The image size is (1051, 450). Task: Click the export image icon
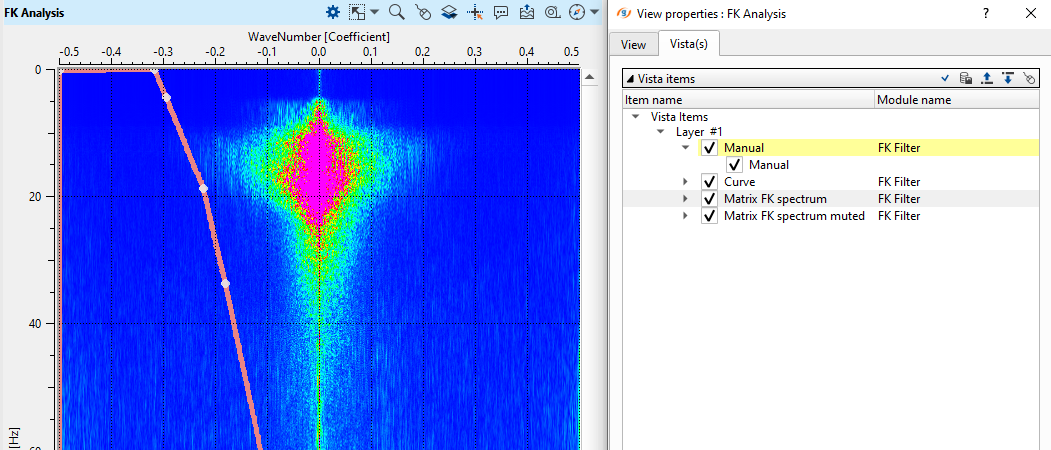tap(527, 13)
